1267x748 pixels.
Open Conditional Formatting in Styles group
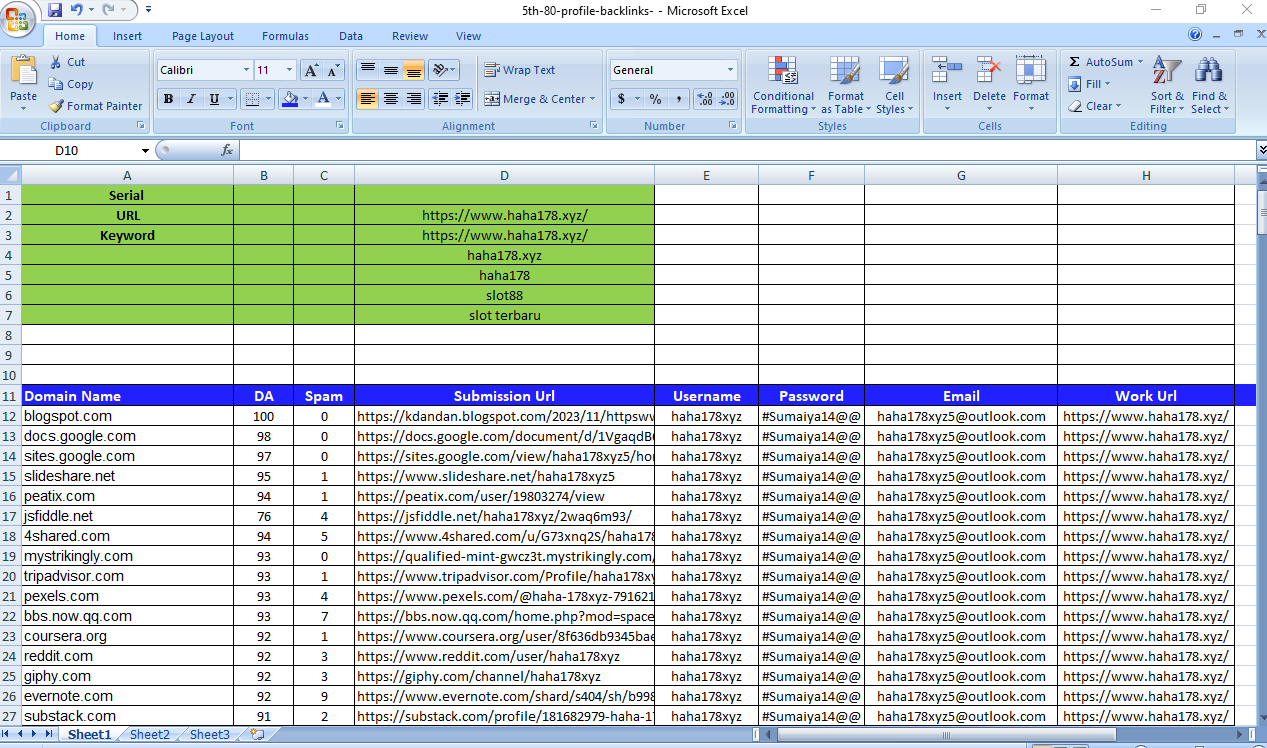click(x=783, y=85)
